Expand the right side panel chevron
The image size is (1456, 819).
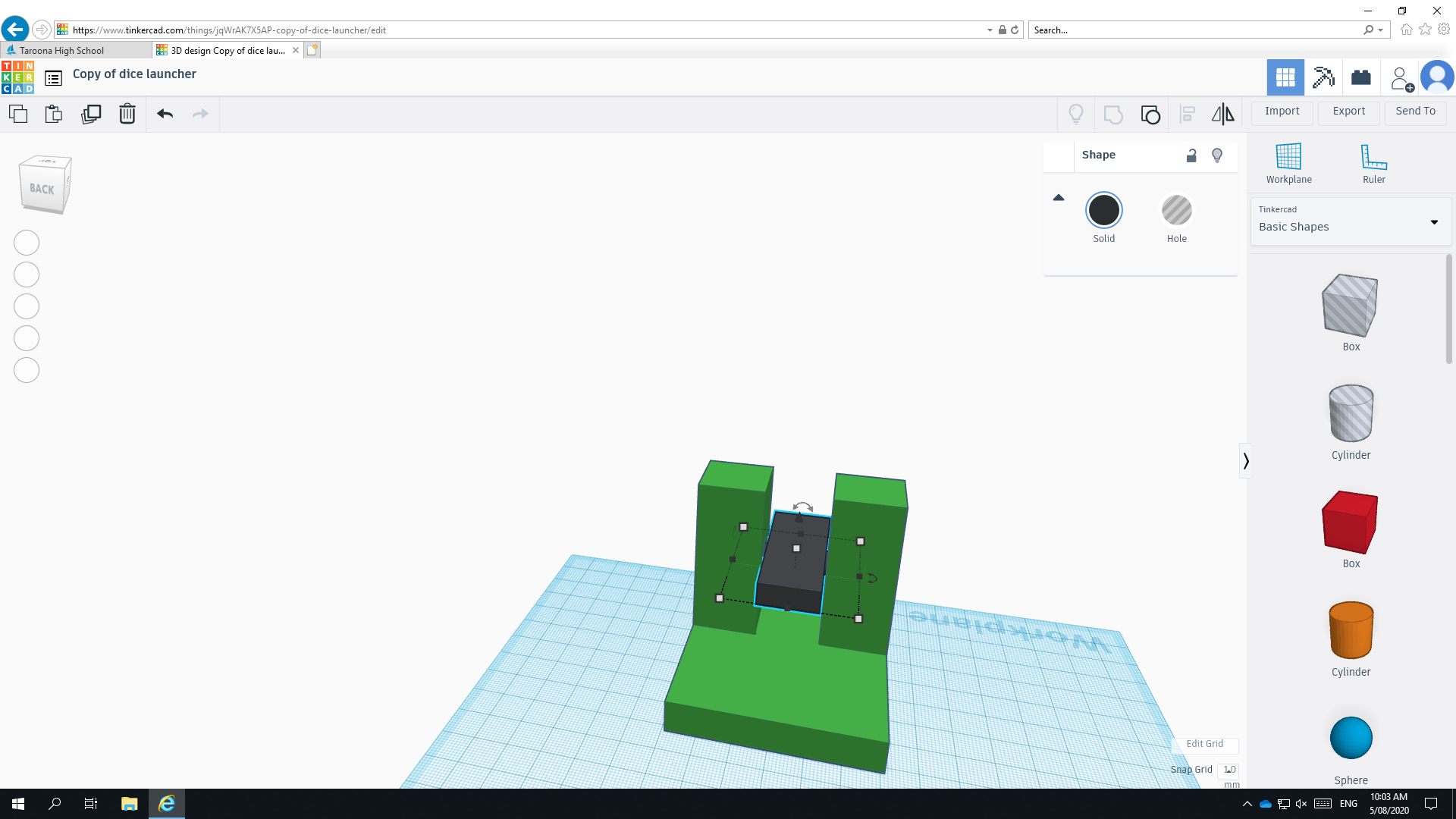pos(1247,460)
